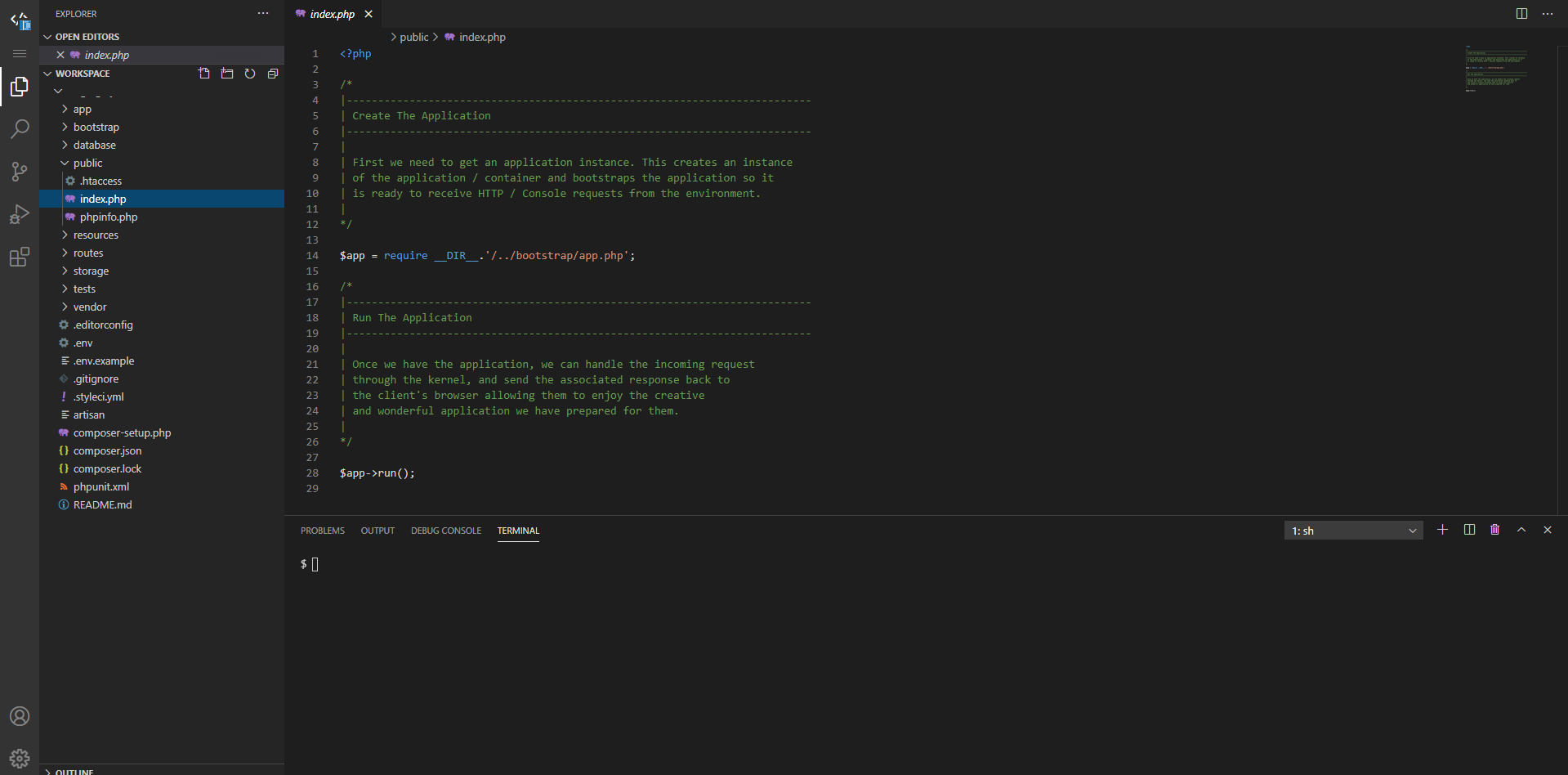This screenshot has width=1568, height=775.
Task: Switch to the Debug Console tab
Action: click(x=445, y=531)
